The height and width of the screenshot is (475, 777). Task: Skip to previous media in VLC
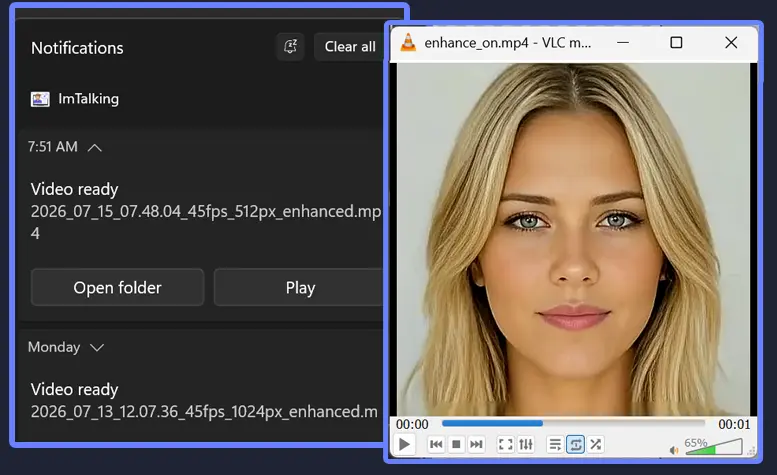(436, 444)
